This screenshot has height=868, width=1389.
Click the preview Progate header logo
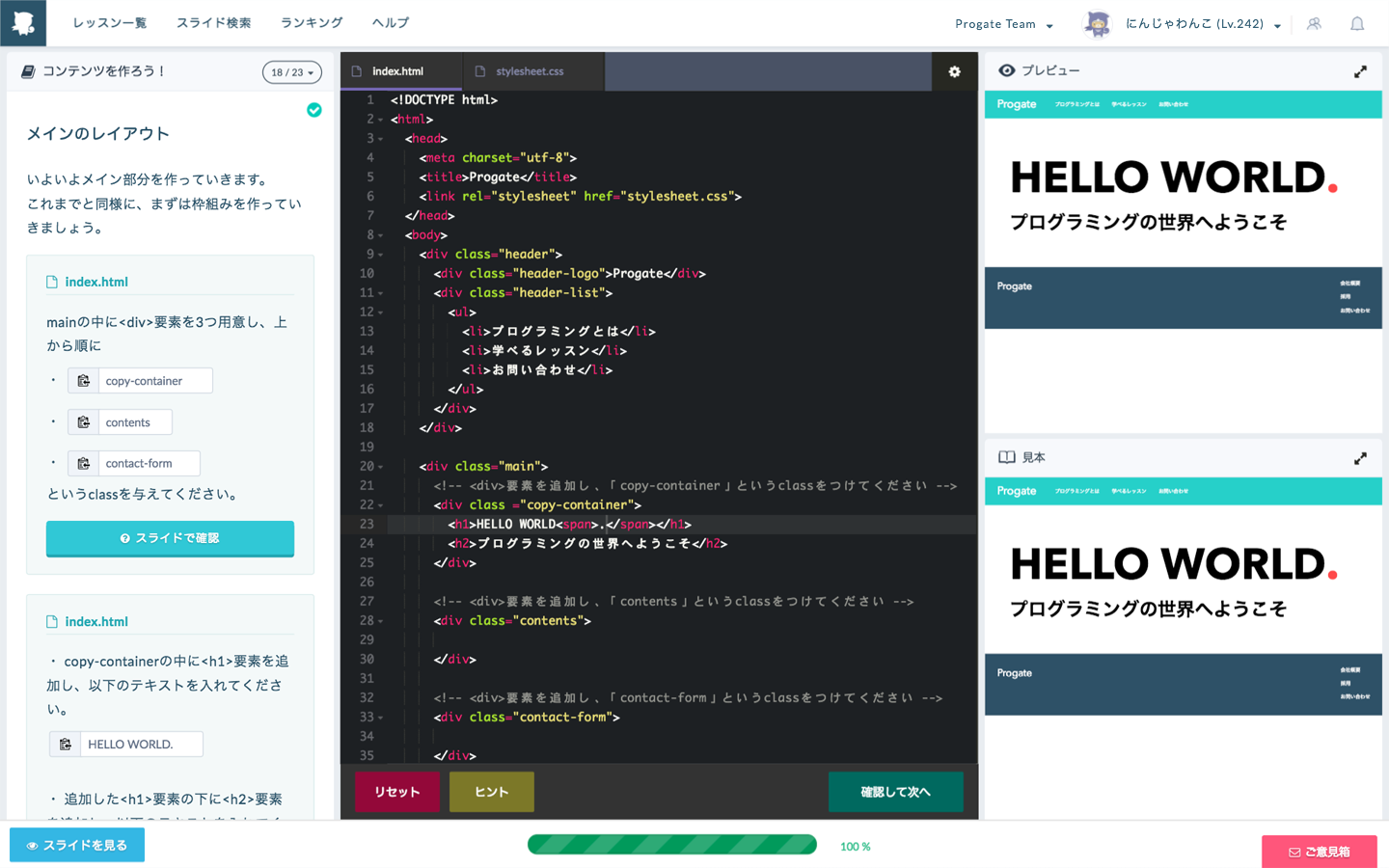pyautogui.click(x=1017, y=104)
